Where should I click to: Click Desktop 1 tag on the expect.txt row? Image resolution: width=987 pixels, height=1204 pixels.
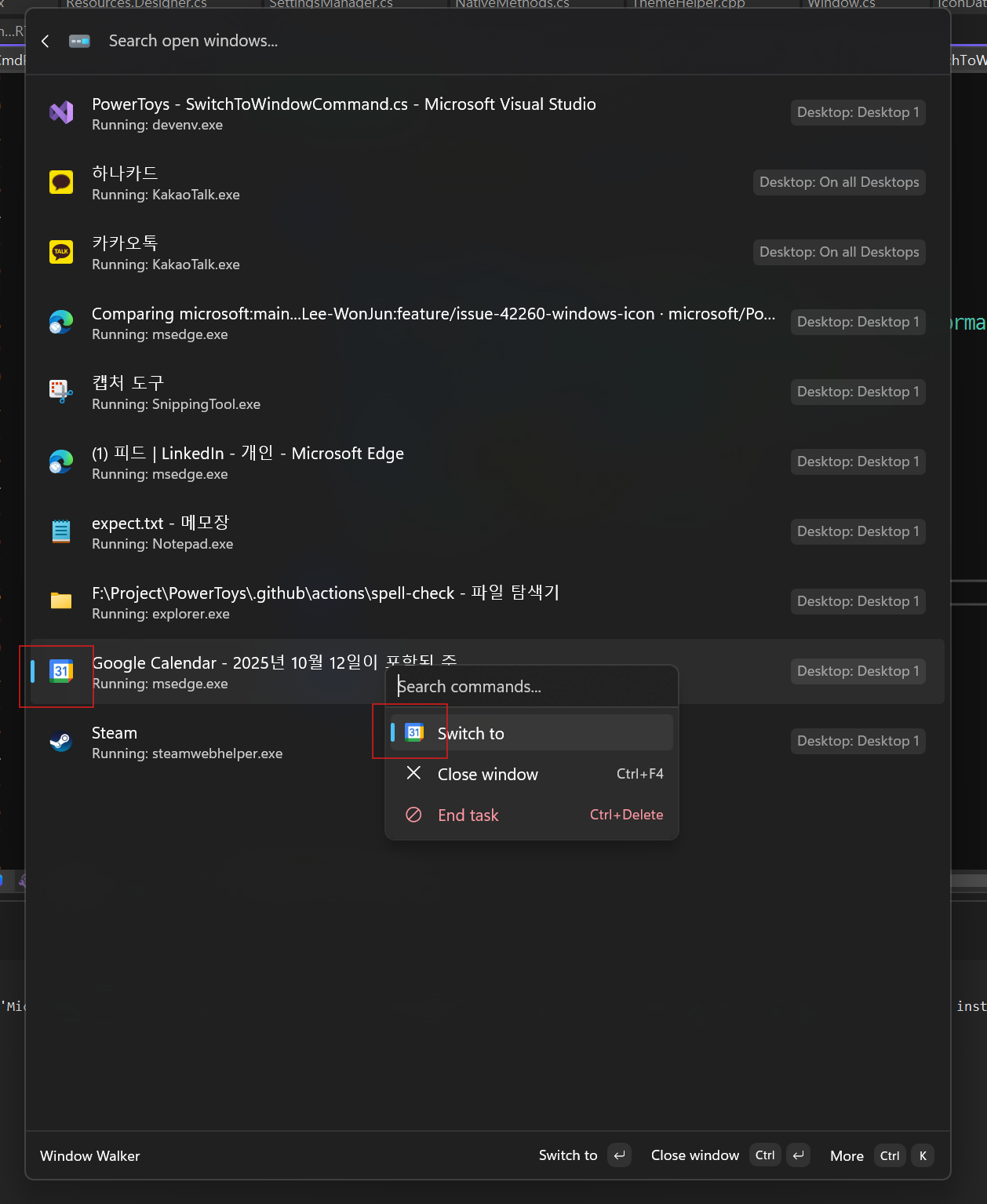[858, 532]
